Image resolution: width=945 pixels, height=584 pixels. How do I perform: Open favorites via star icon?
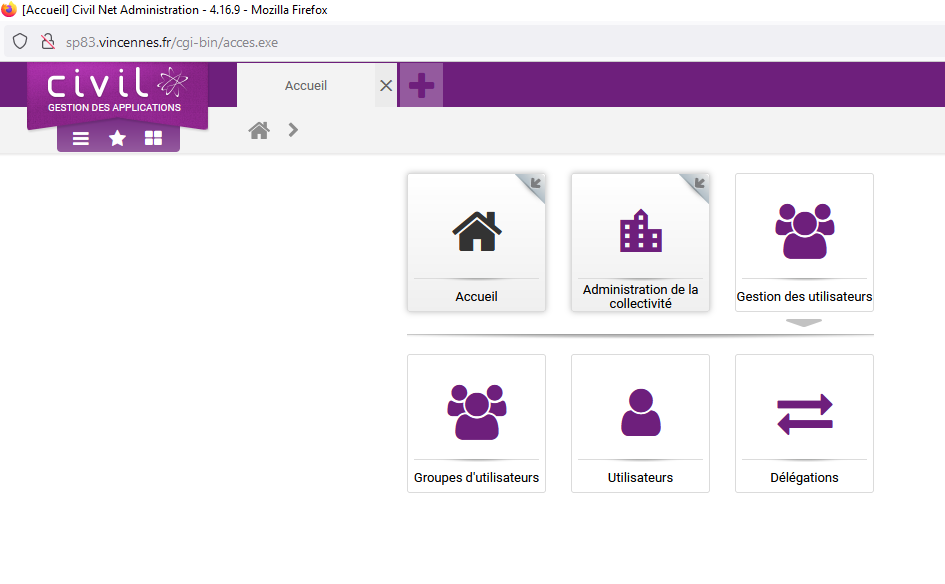(117, 139)
